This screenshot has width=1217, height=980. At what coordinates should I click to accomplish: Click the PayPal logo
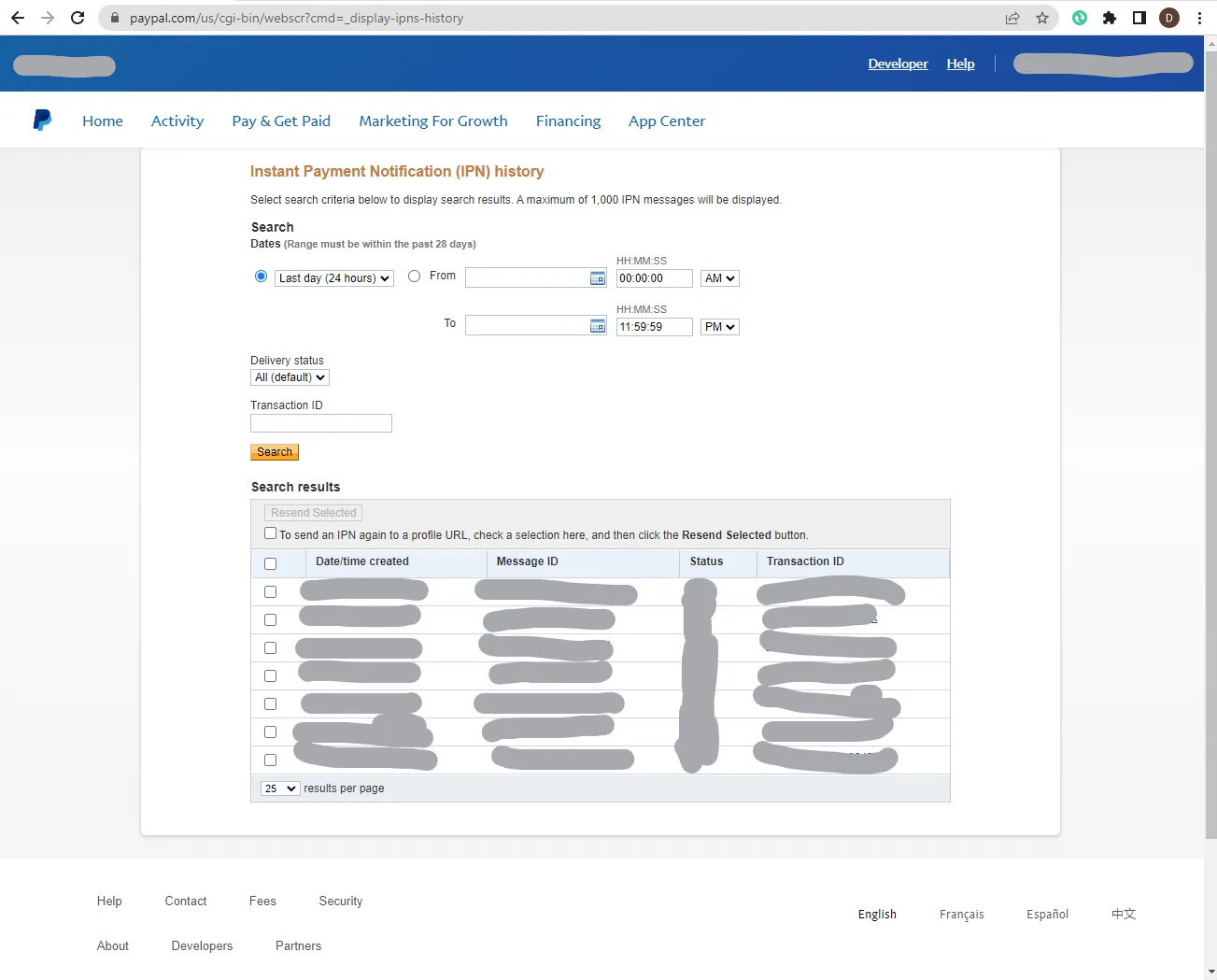42,120
